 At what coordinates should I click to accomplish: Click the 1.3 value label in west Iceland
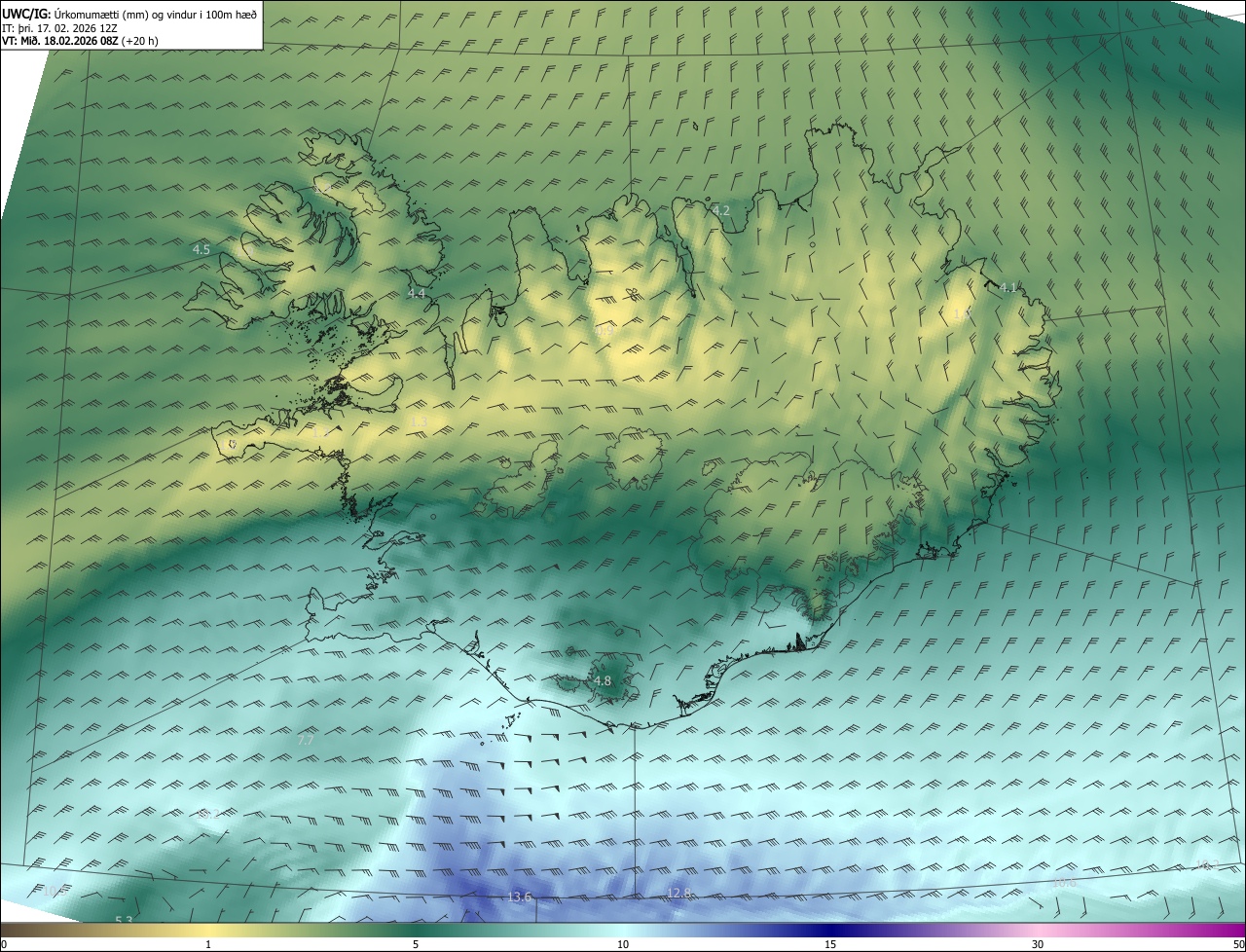point(421,421)
